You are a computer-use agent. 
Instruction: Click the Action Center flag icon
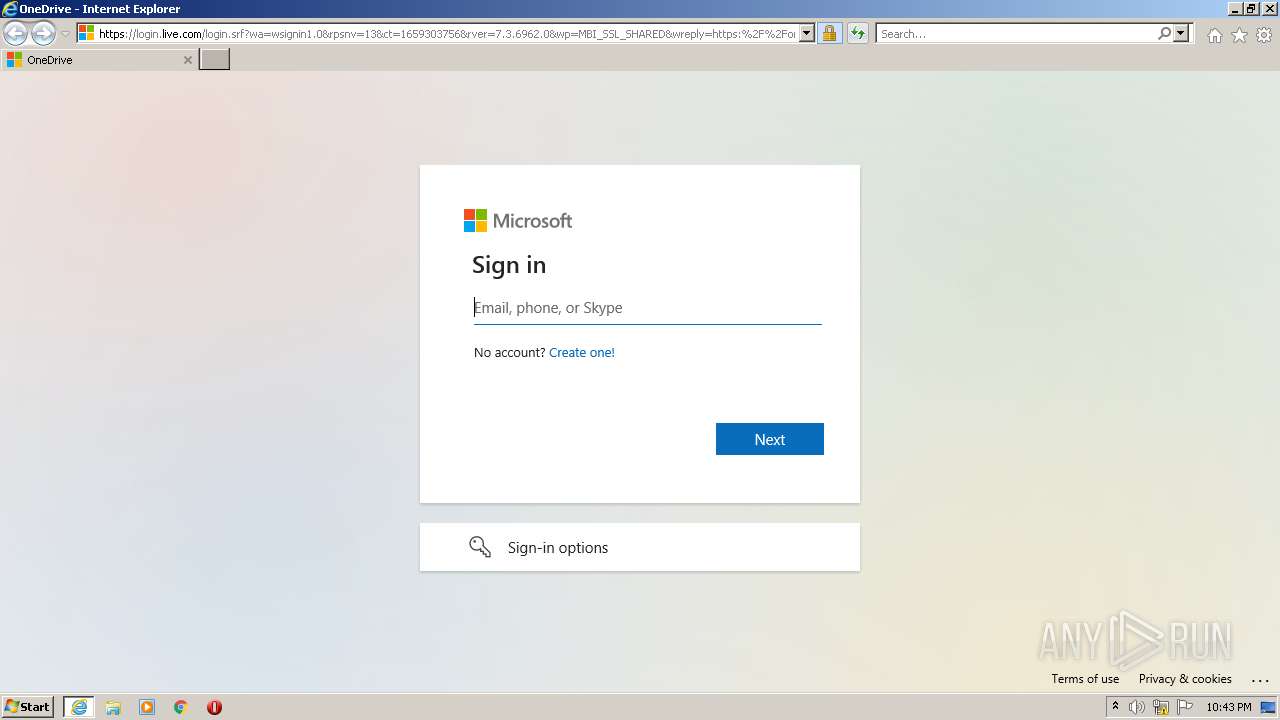point(1185,707)
